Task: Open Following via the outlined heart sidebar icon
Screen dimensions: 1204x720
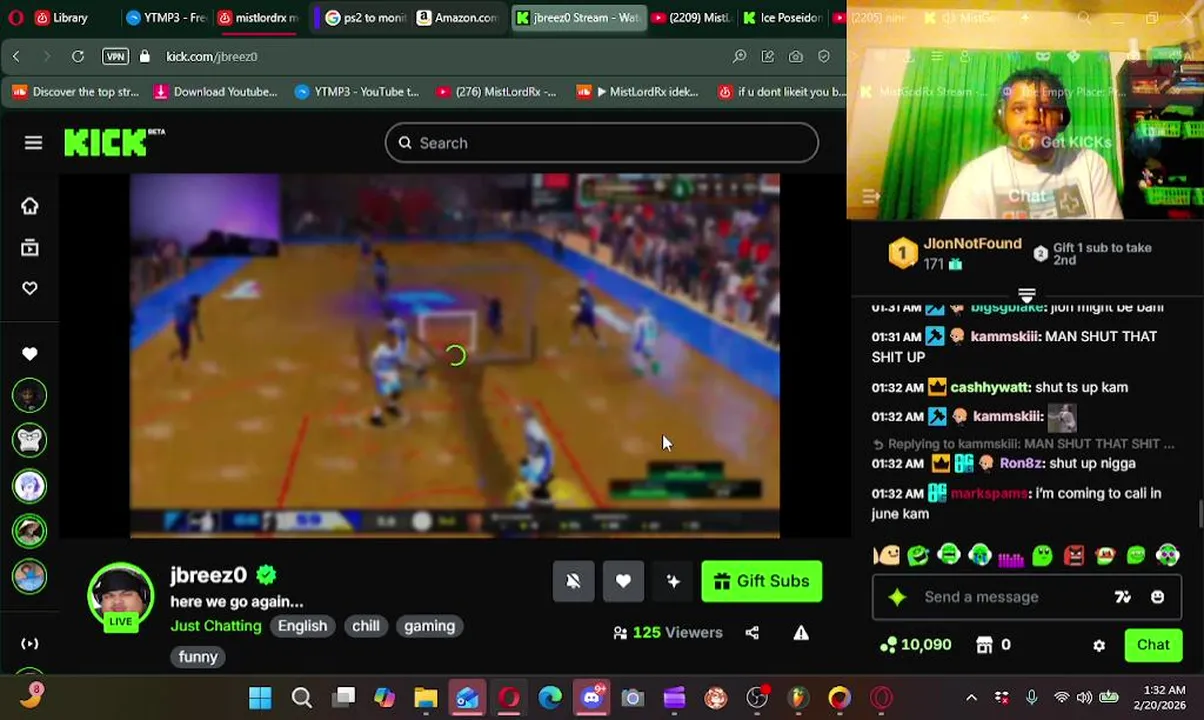Action: tap(30, 288)
